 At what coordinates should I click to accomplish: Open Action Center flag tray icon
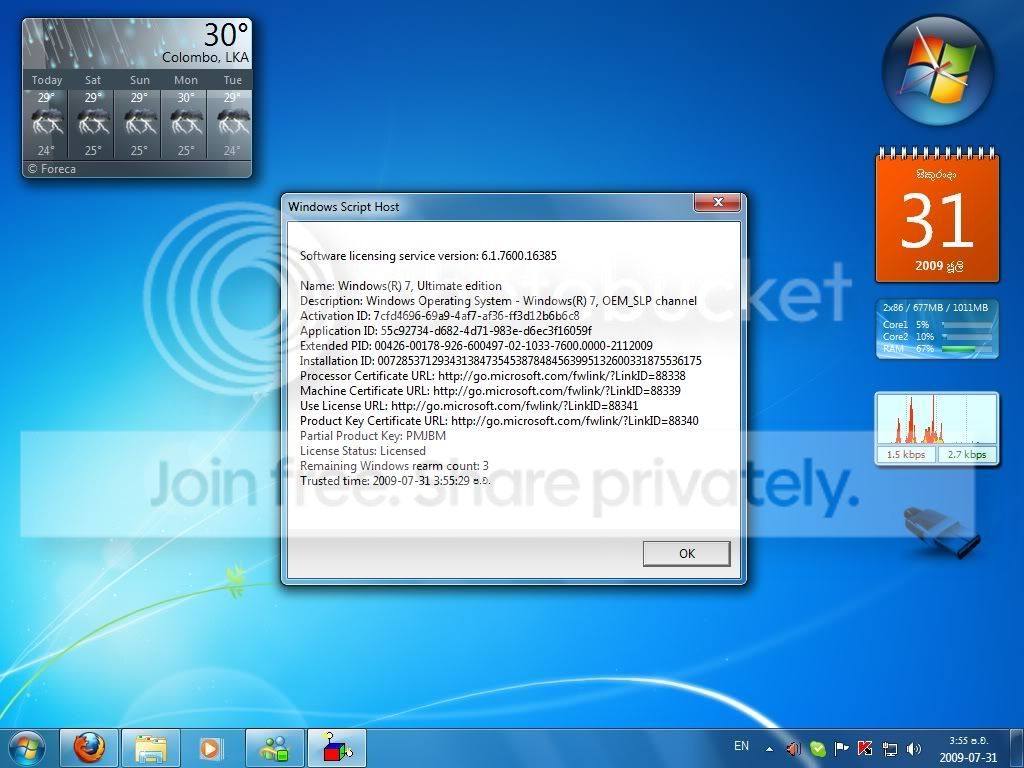(842, 749)
